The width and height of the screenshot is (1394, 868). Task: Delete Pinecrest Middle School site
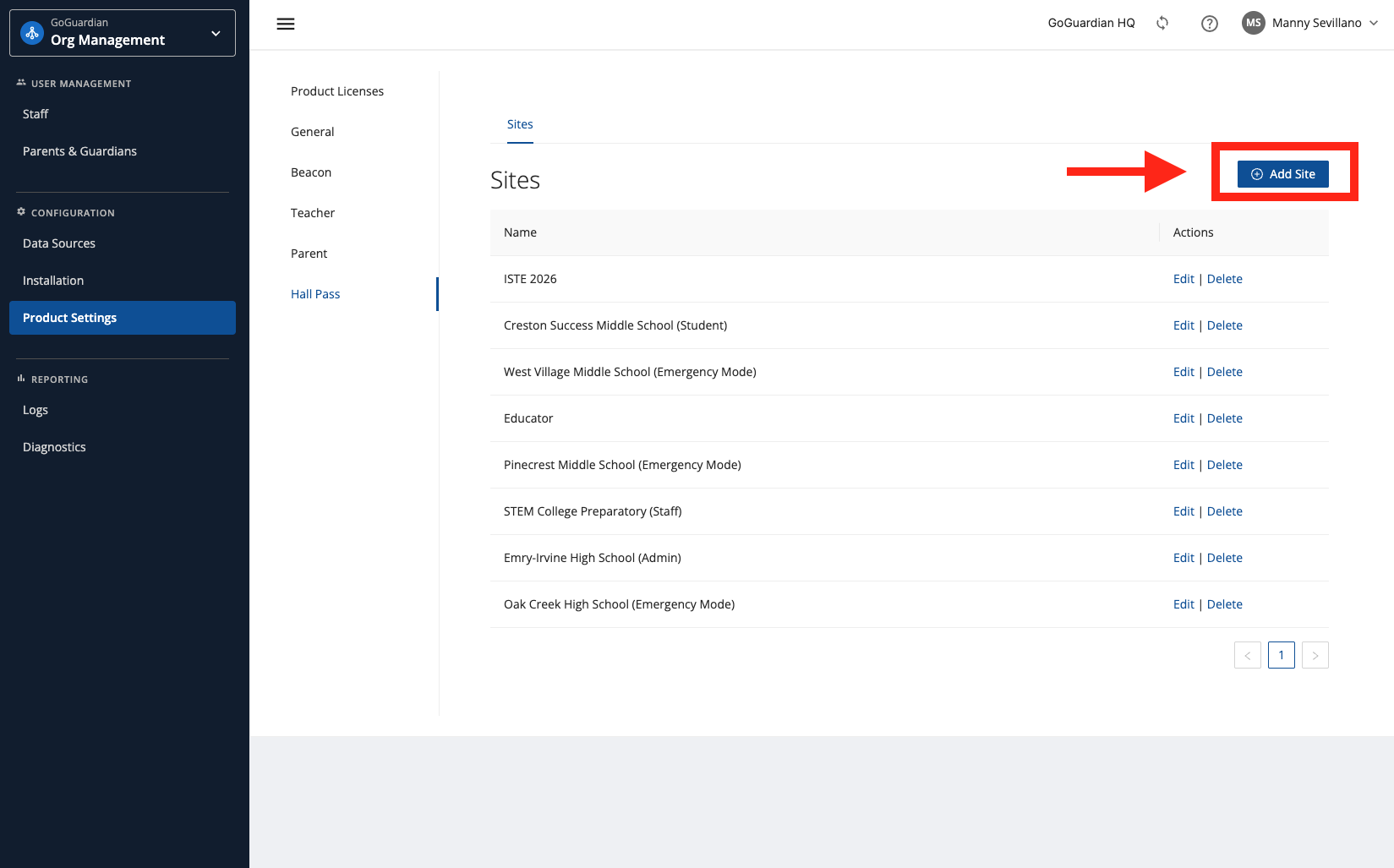coord(1225,465)
